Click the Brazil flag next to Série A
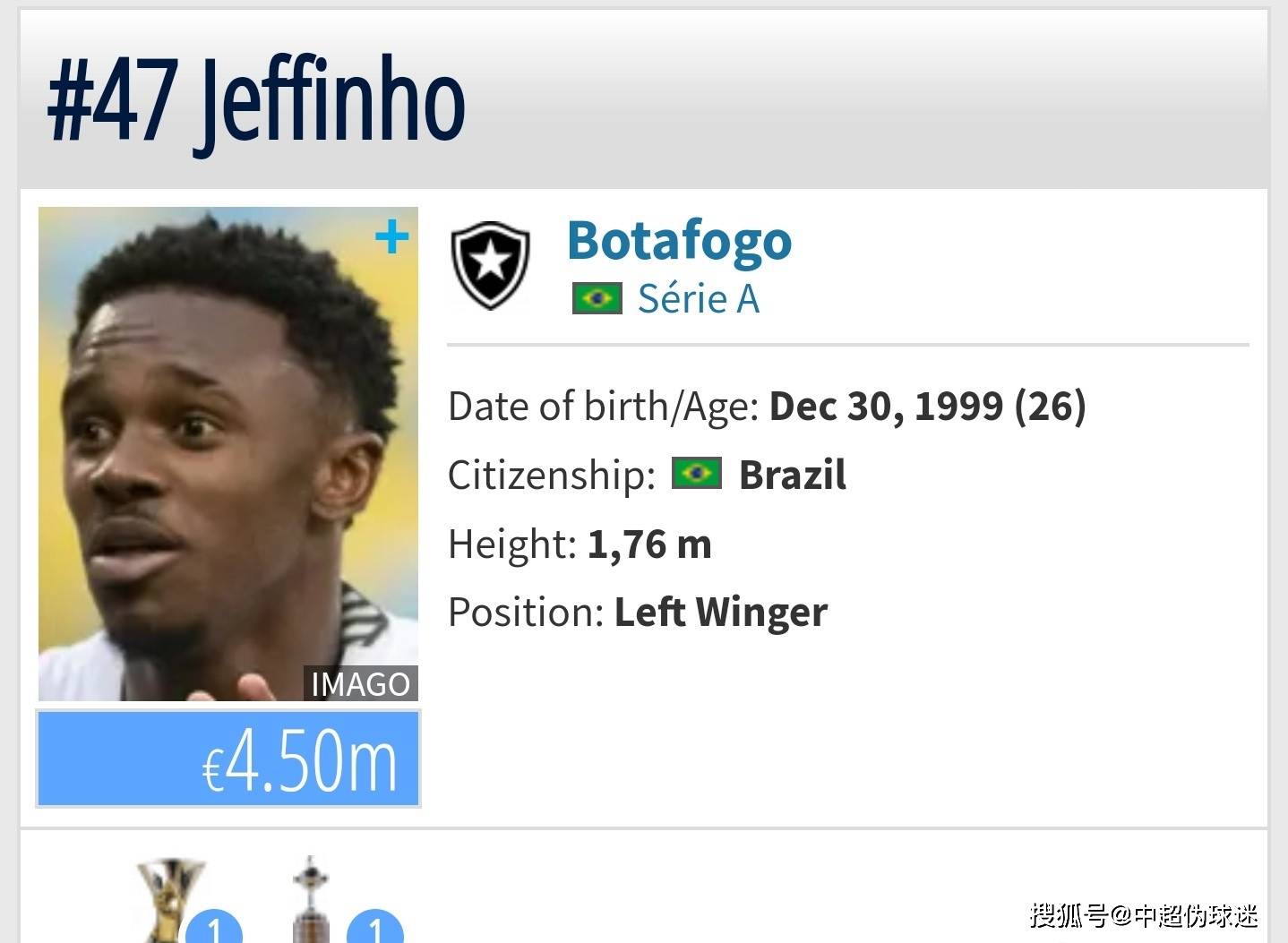 [597, 298]
